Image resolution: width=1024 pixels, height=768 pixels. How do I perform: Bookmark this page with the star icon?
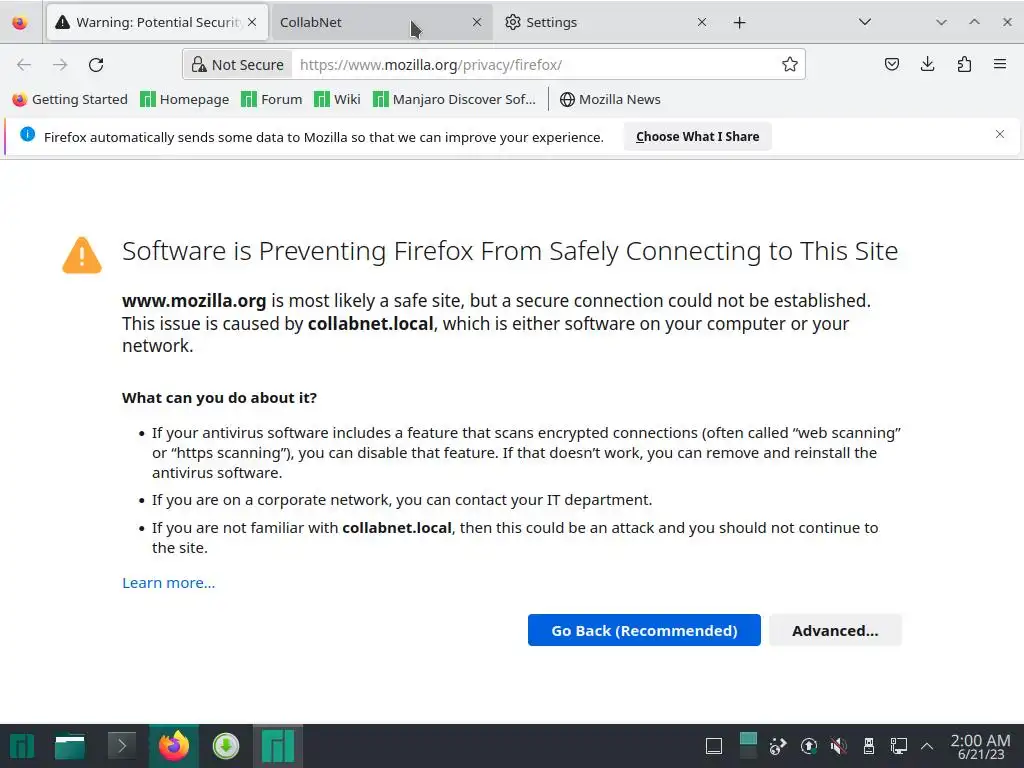point(790,65)
